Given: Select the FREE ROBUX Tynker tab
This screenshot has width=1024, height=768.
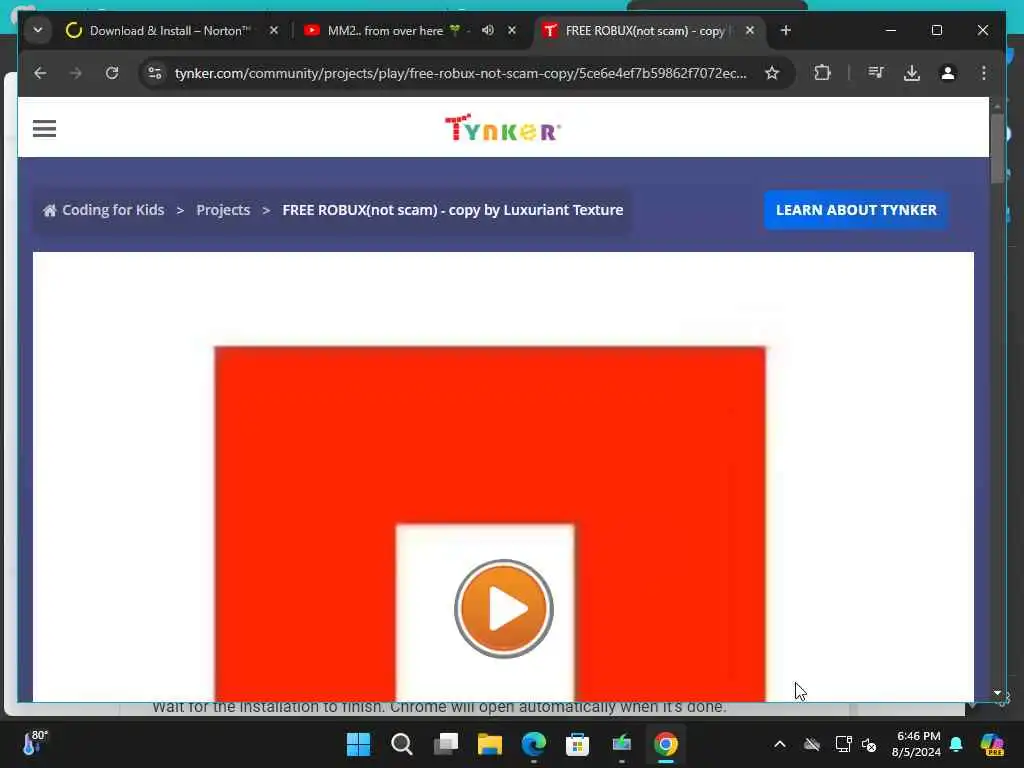Looking at the screenshot, I should tap(643, 31).
